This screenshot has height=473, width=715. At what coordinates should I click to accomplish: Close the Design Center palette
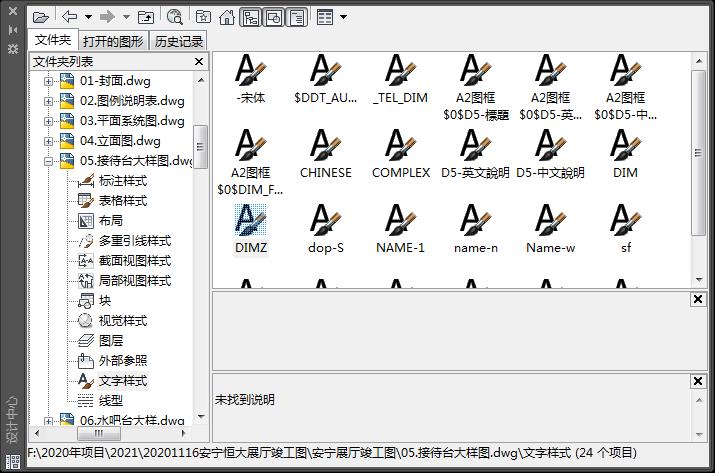[13, 10]
